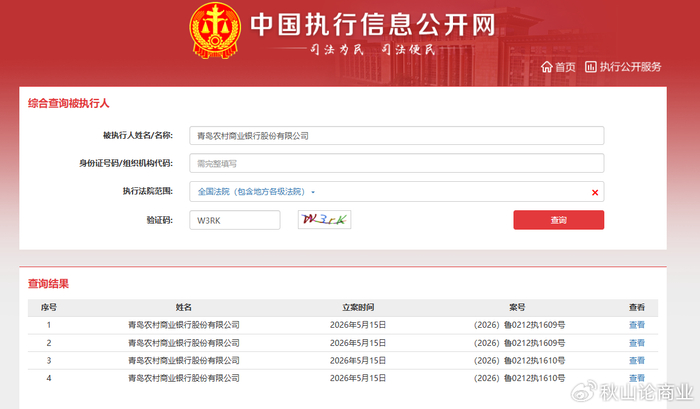Image resolution: width=700 pixels, height=409 pixels.
Task: Click the house icon beside 首页
Action: (x=546, y=67)
